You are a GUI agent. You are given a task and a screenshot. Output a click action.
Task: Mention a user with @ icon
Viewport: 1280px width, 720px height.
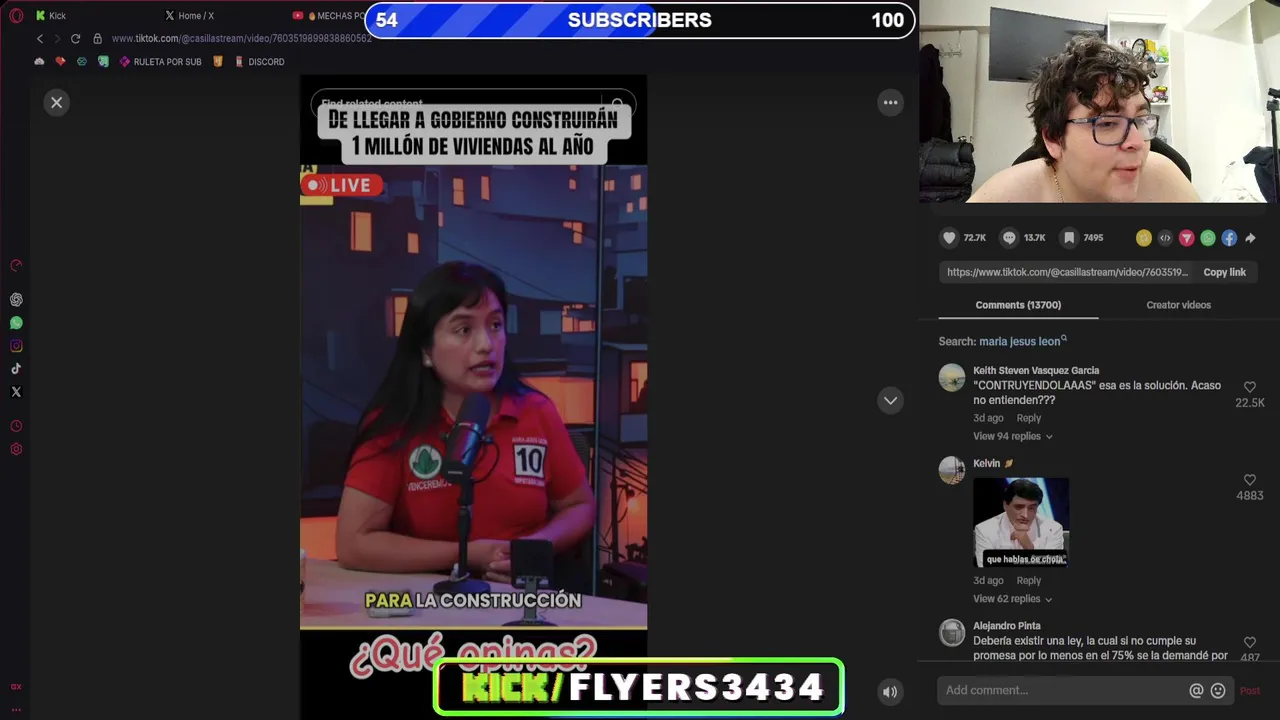[x=1196, y=690]
